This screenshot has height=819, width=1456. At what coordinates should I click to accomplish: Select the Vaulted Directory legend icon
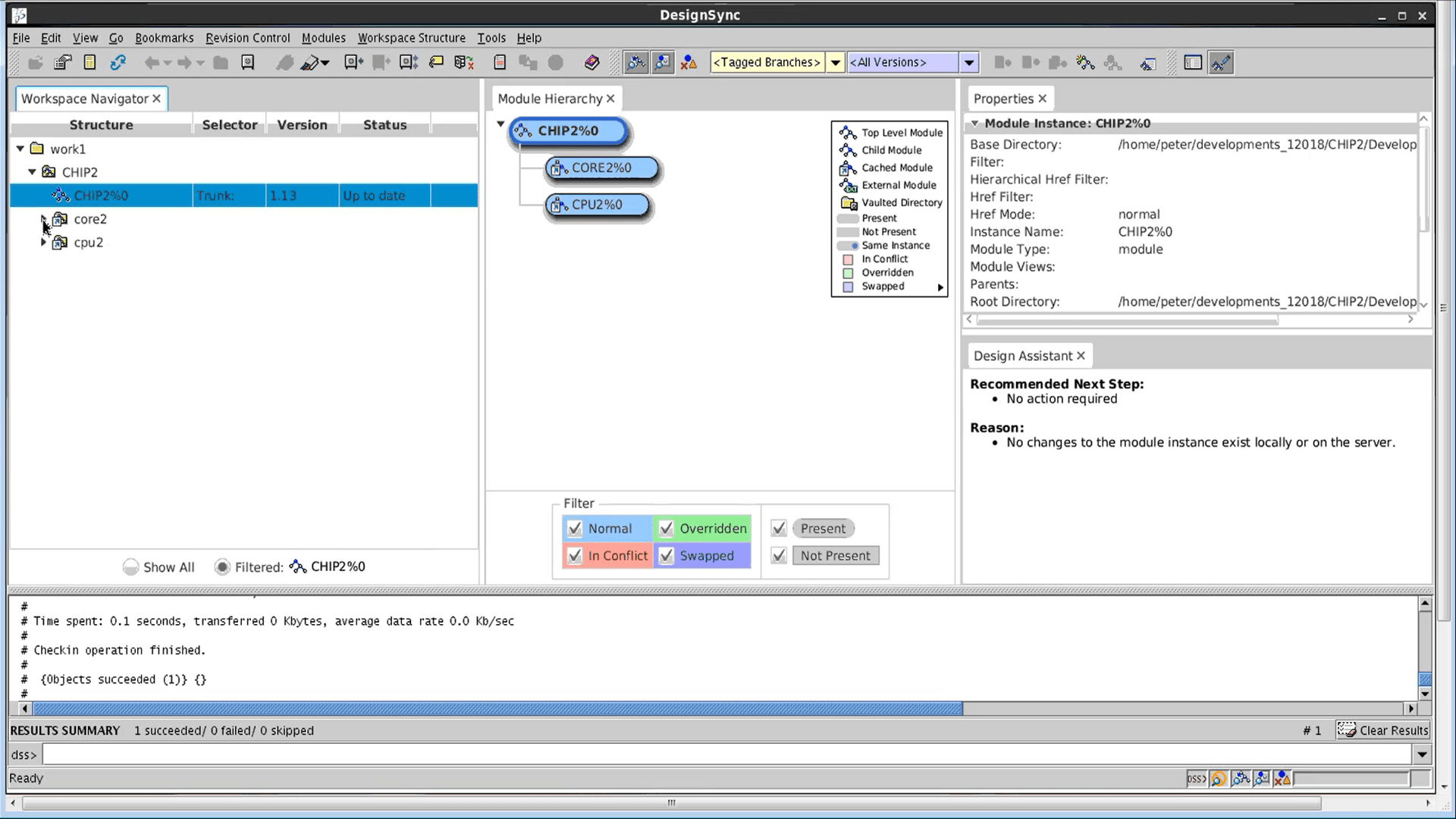click(x=849, y=202)
